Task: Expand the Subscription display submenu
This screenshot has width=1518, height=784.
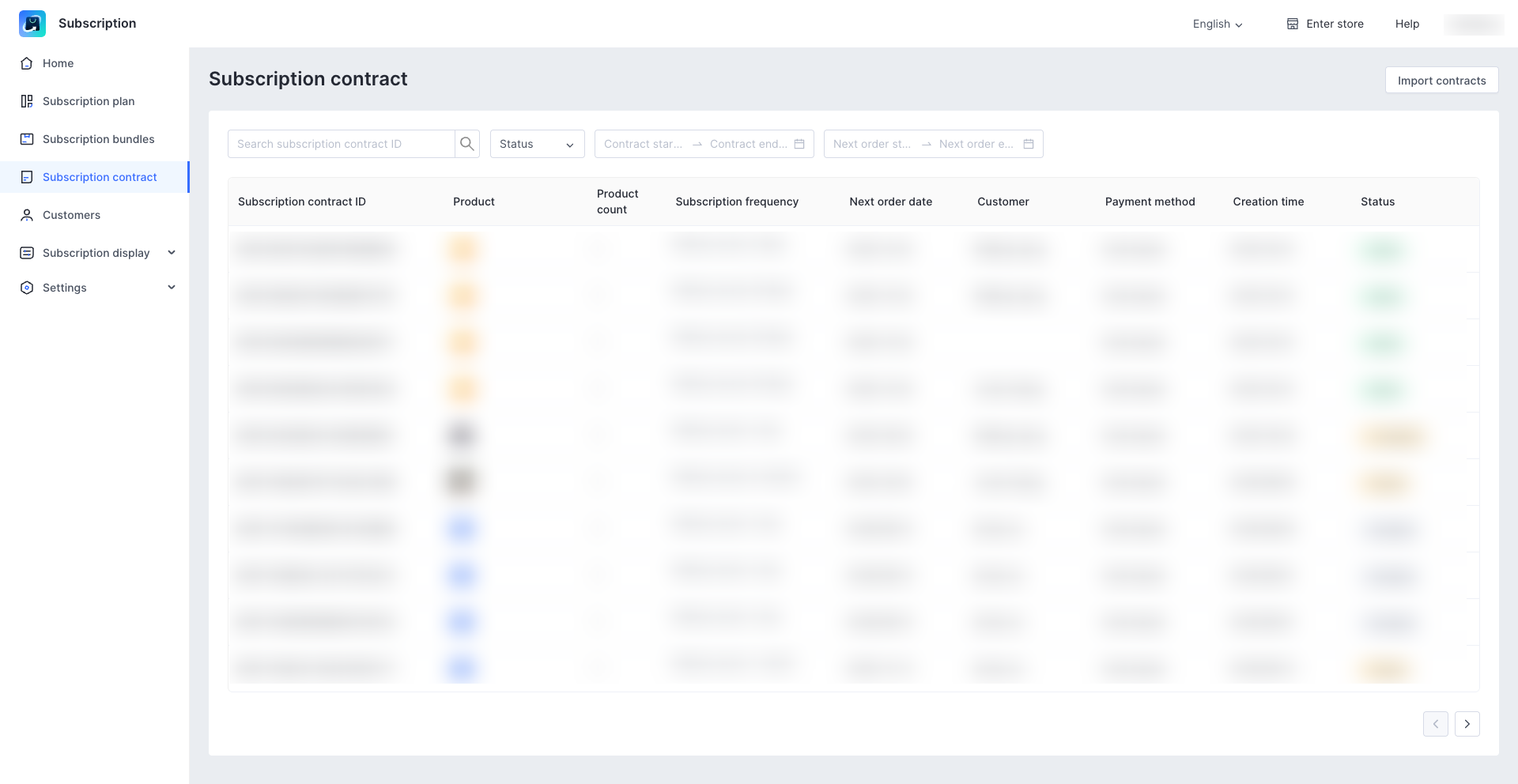Action: tap(172, 253)
